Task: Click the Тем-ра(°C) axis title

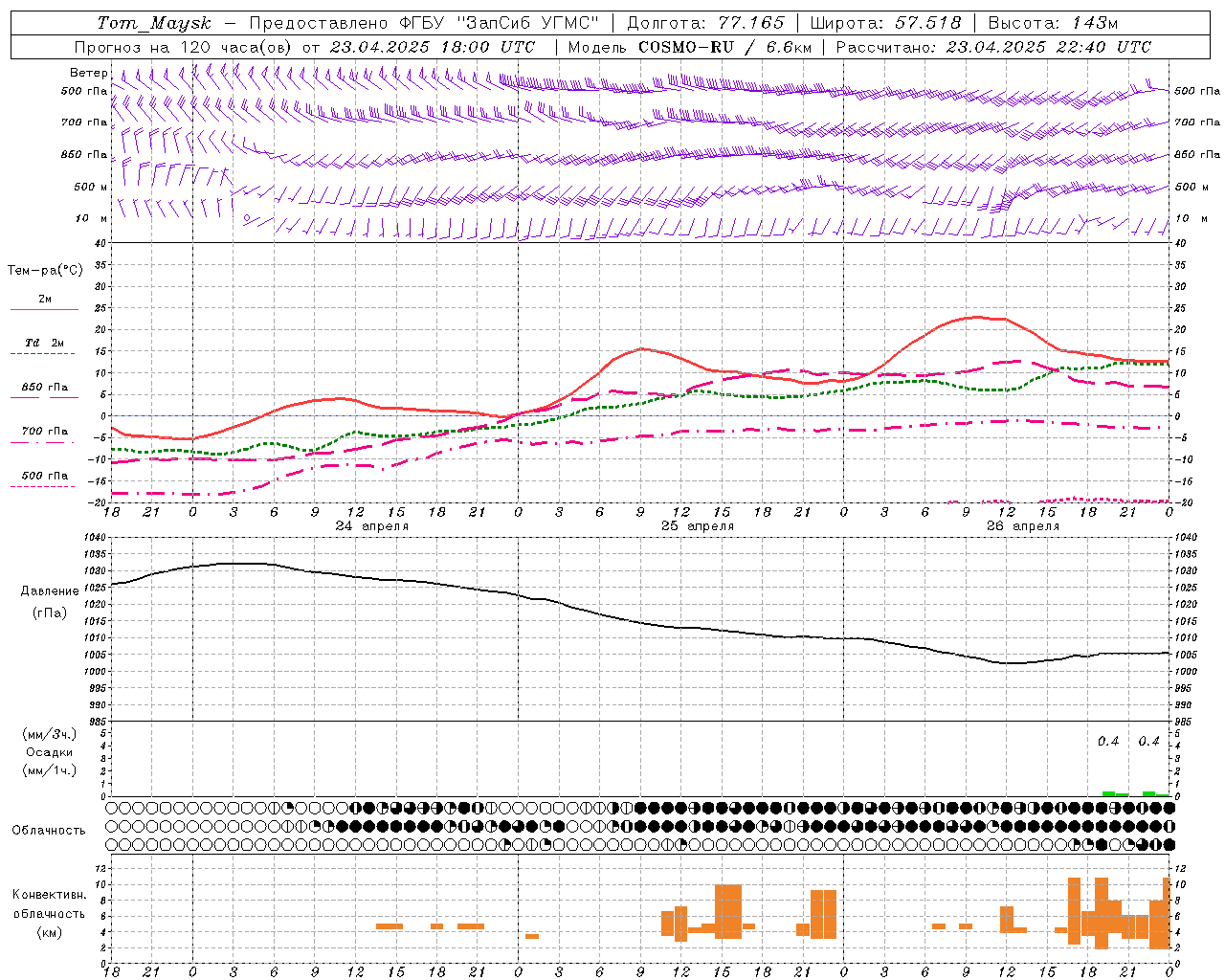Action: coord(45,271)
